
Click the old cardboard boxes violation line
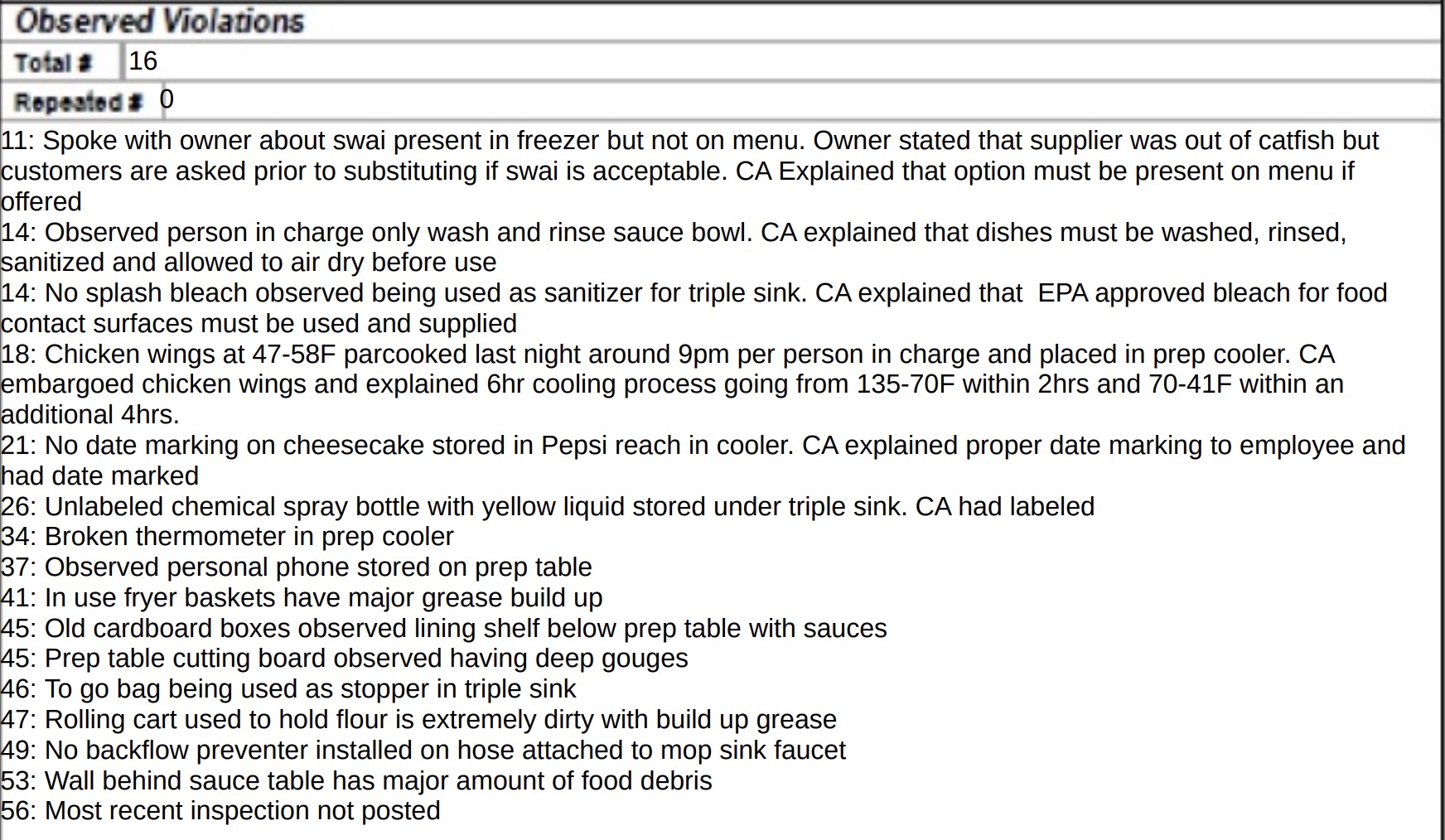click(x=443, y=629)
